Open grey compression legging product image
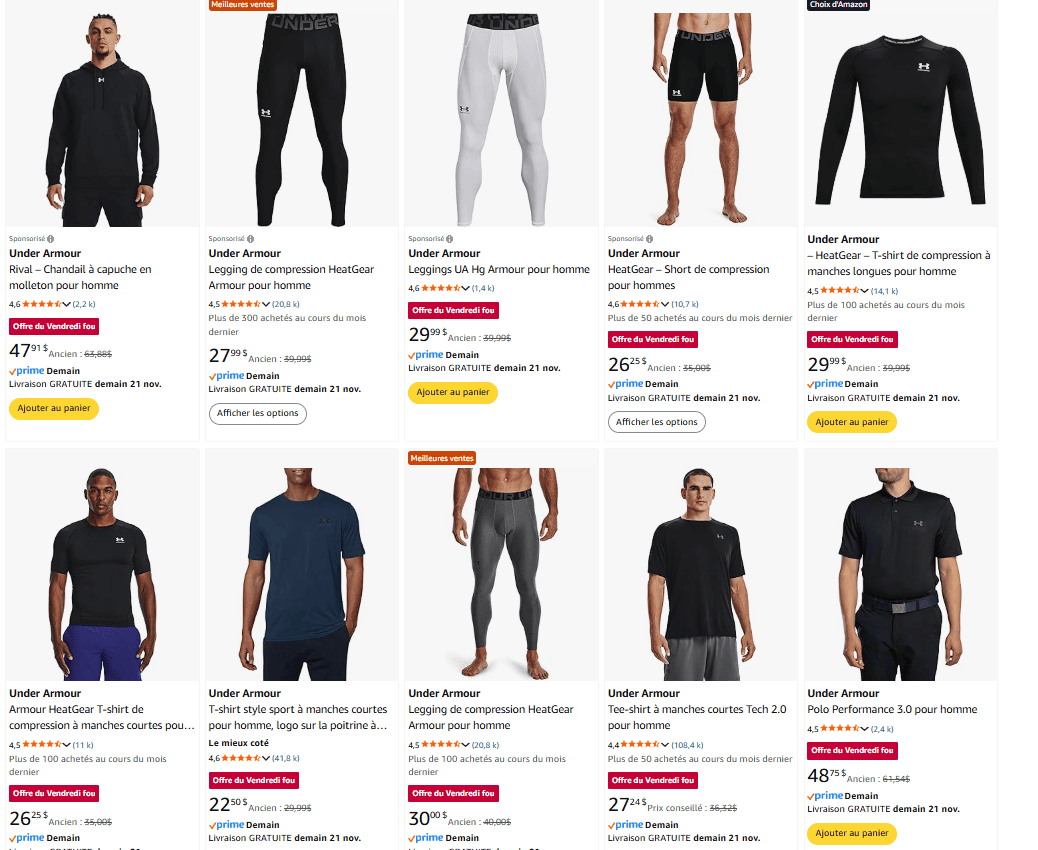 click(x=501, y=573)
